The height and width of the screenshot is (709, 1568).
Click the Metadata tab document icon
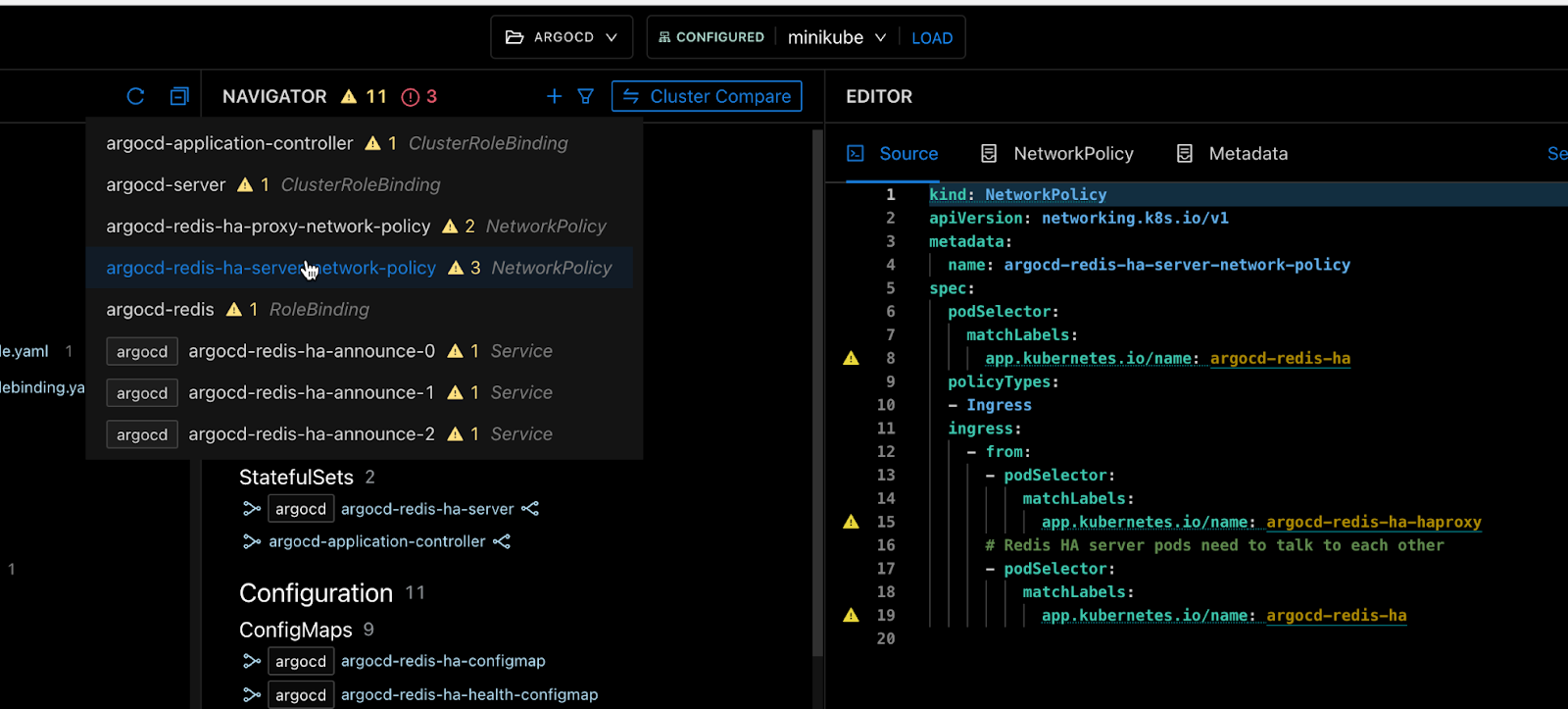click(x=1185, y=153)
